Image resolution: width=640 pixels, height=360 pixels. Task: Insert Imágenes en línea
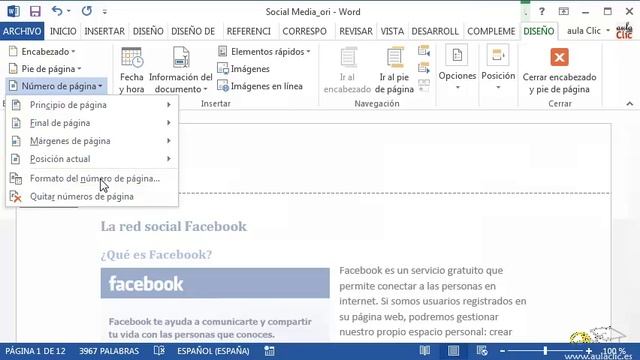point(260,86)
